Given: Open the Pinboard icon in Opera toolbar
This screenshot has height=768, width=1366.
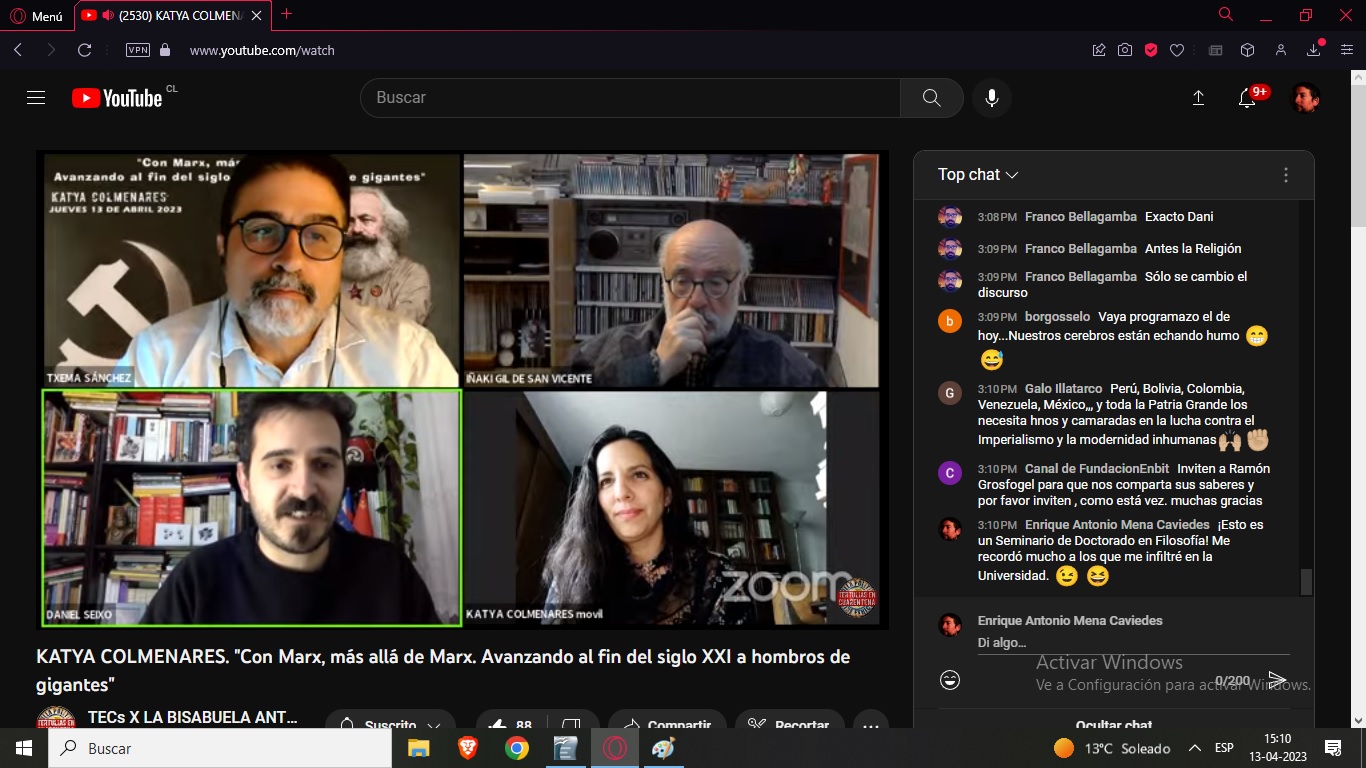Looking at the screenshot, I should click(1099, 50).
